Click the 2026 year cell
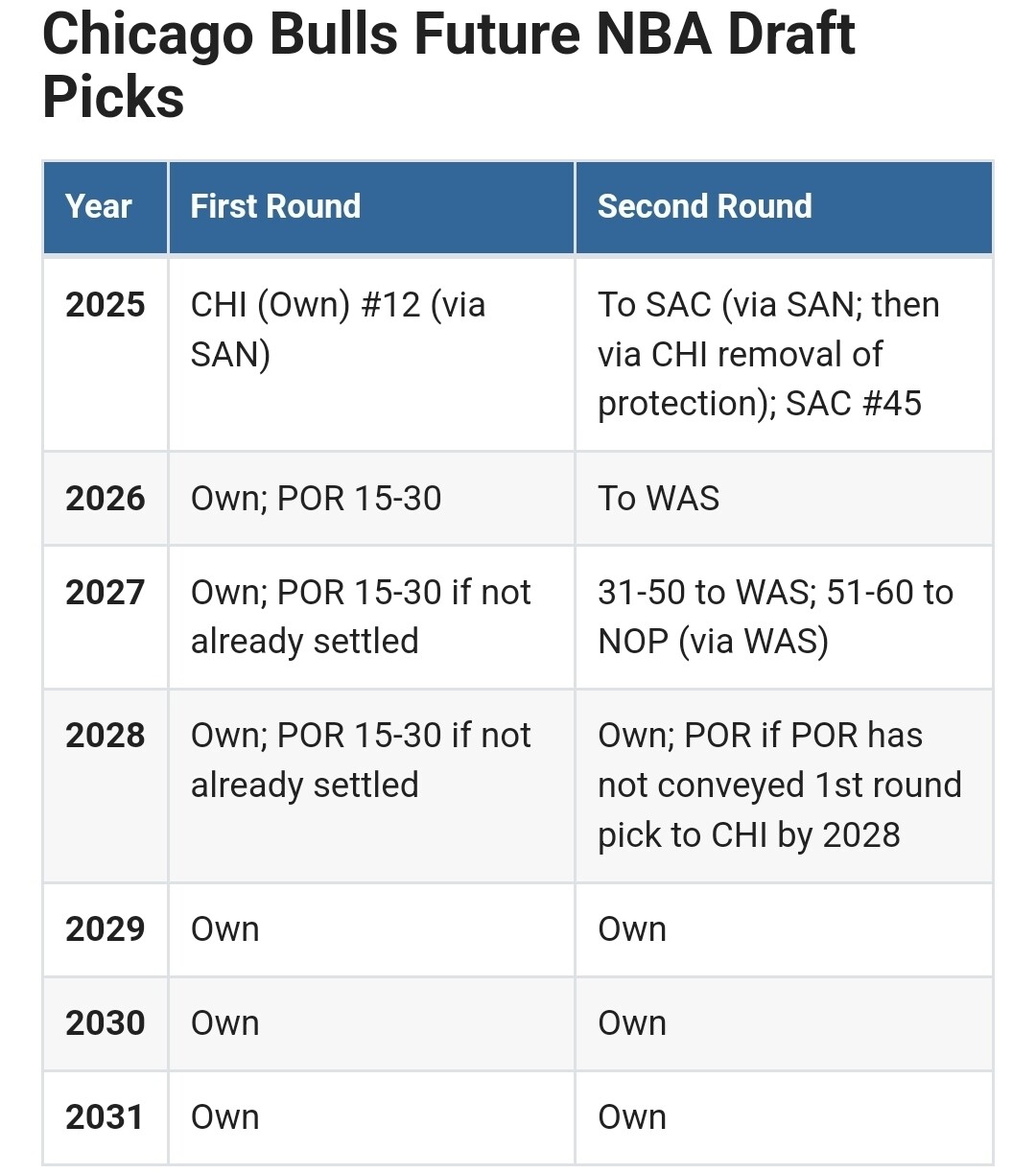 tap(106, 499)
